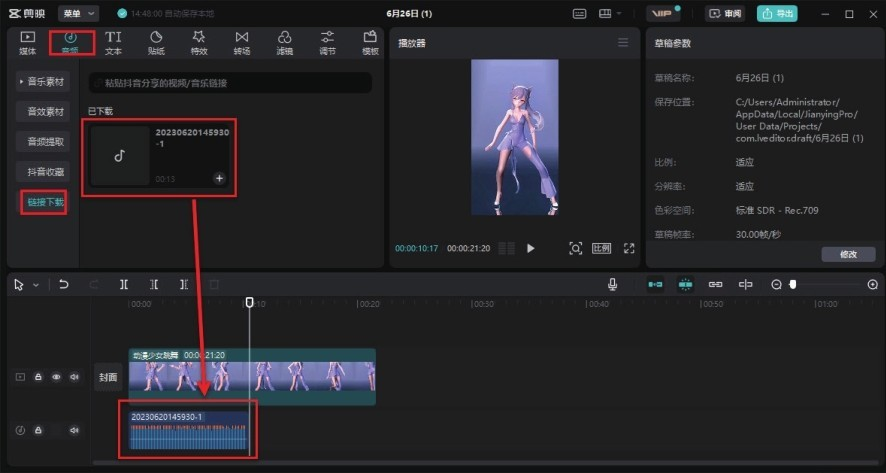
Task: Lock the video track
Action: coord(38,377)
